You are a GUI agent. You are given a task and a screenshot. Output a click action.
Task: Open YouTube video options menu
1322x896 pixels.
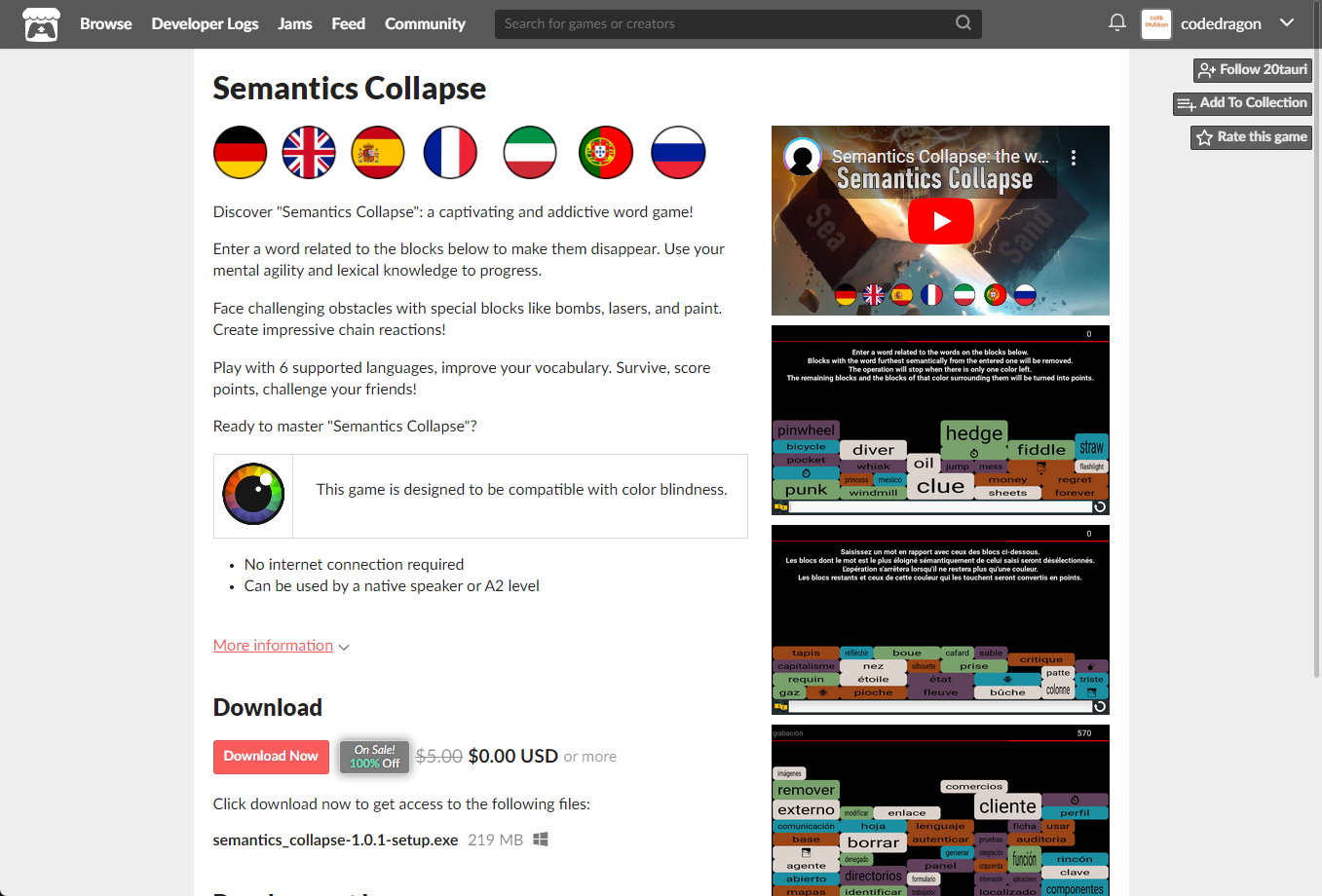(x=1073, y=158)
